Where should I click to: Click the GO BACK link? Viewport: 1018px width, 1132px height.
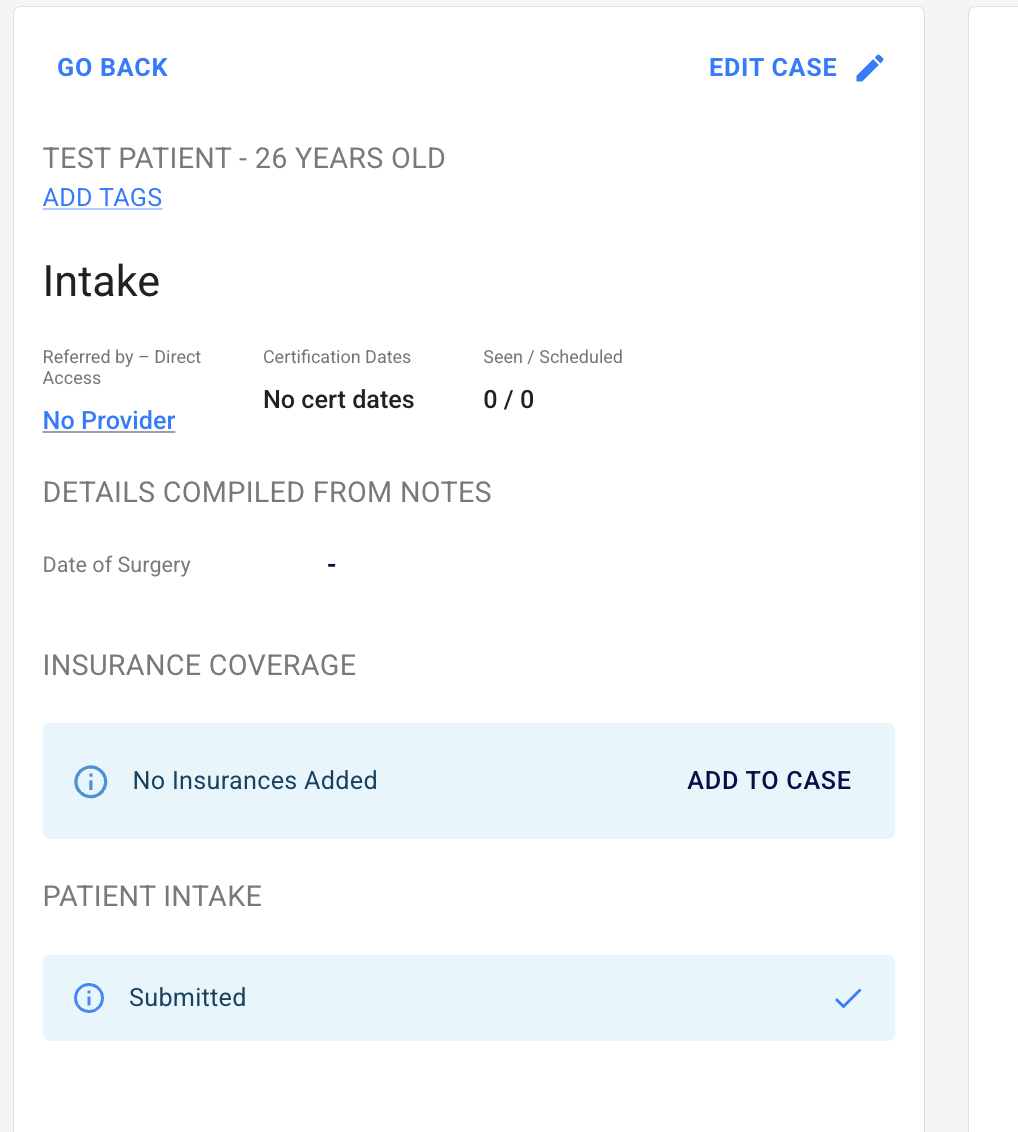click(112, 68)
